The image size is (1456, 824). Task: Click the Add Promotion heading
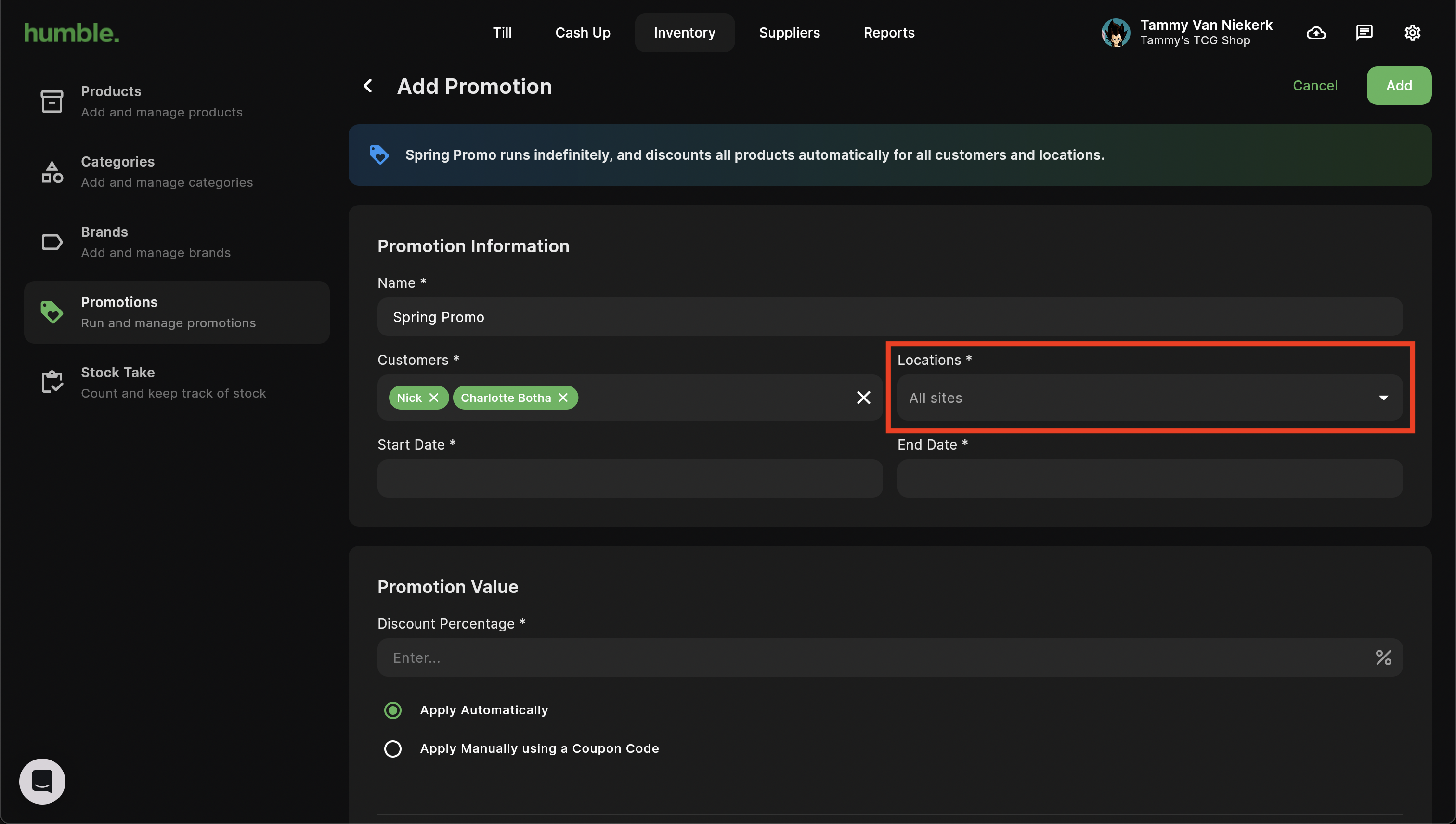[474, 87]
